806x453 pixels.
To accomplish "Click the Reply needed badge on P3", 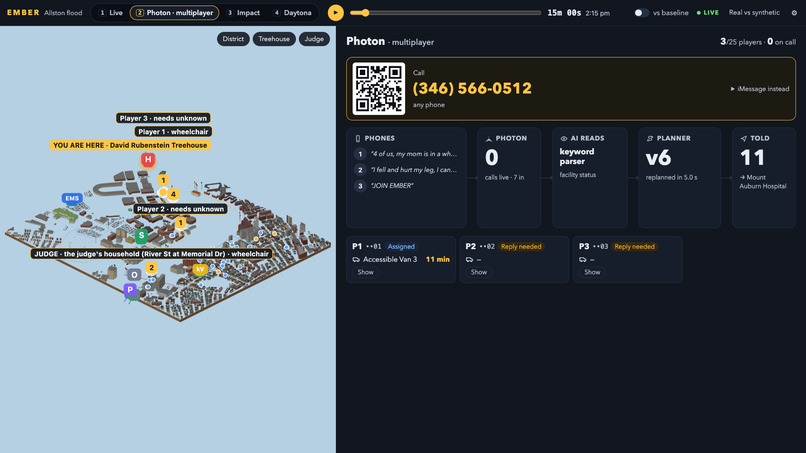I will point(634,247).
